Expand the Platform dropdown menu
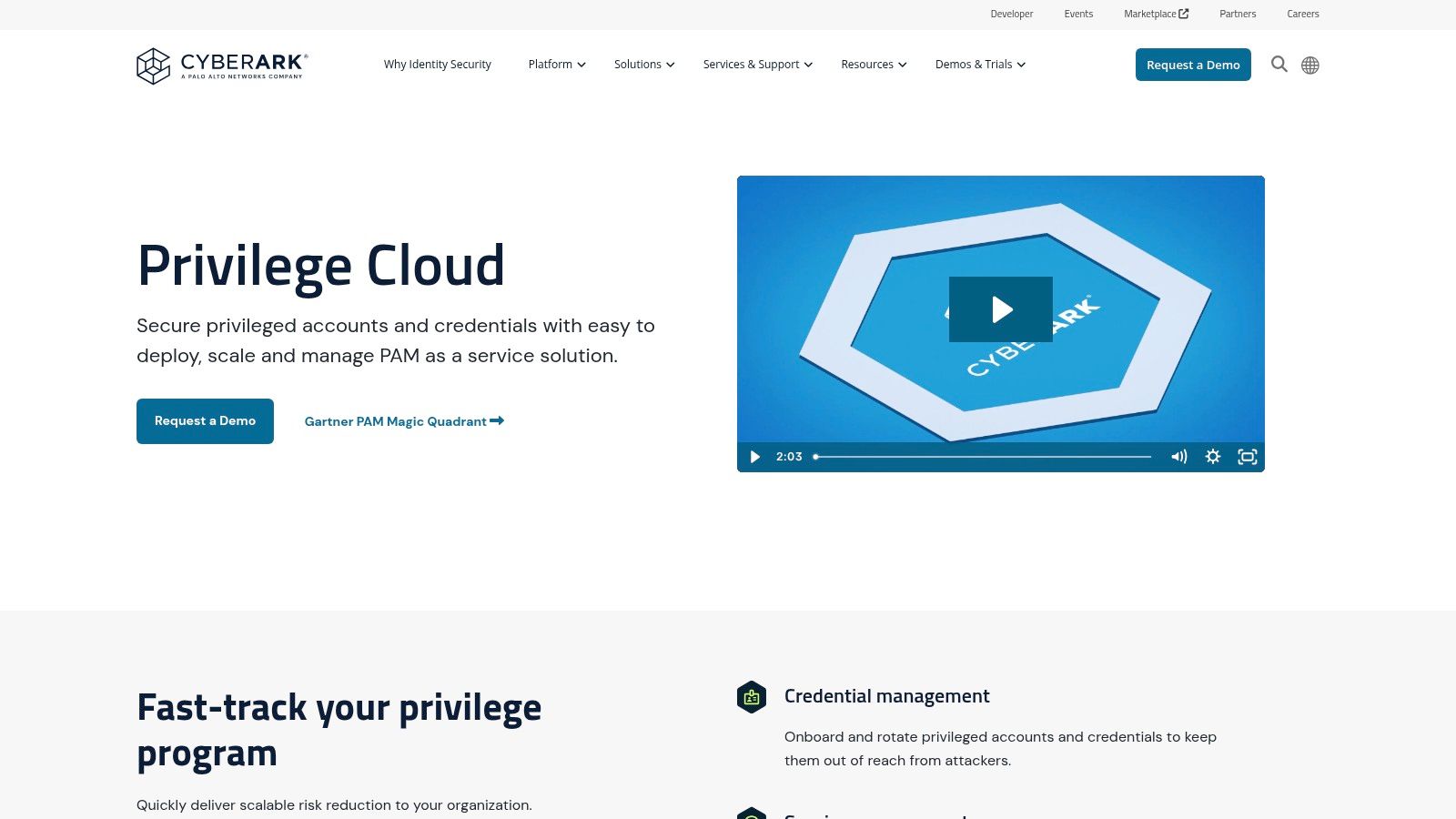This screenshot has width=1456, height=819. 557,65
